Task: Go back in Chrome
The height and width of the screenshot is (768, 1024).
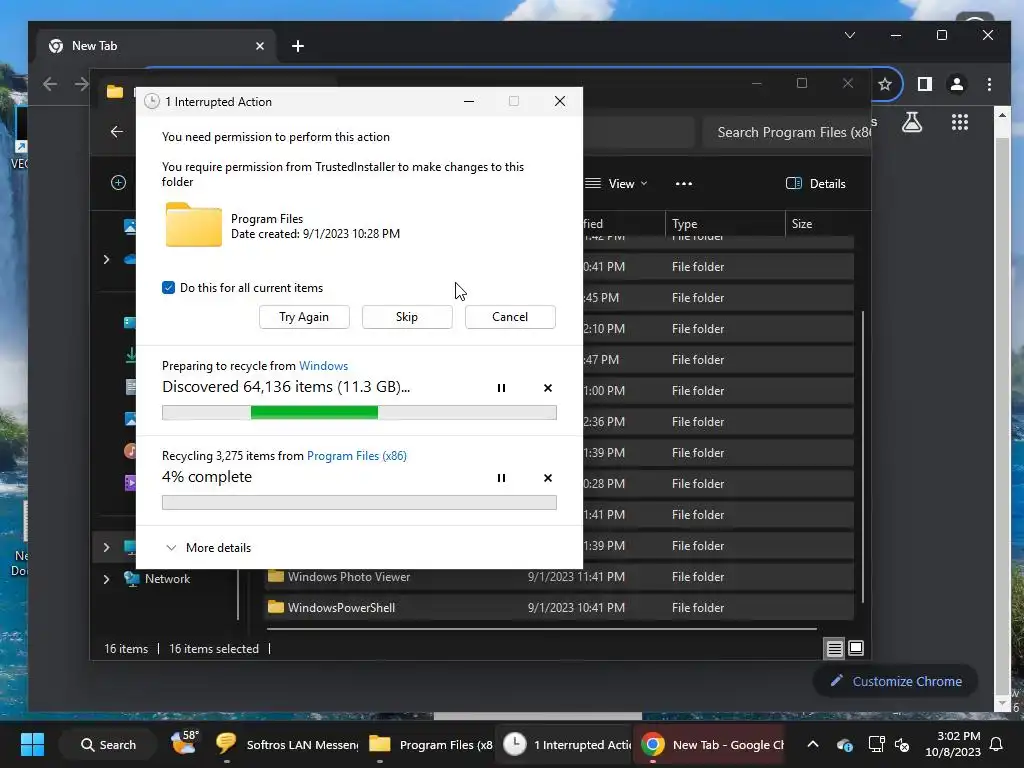Action: [x=50, y=84]
